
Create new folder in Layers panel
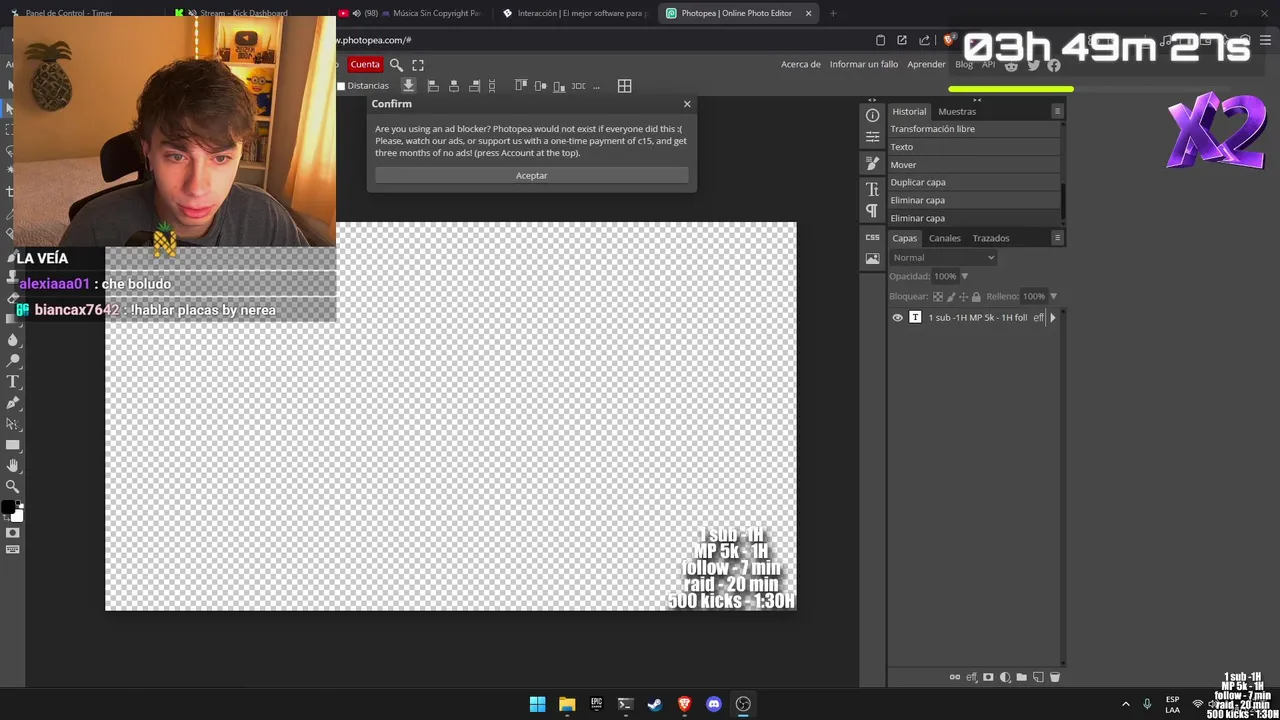coord(1021,677)
